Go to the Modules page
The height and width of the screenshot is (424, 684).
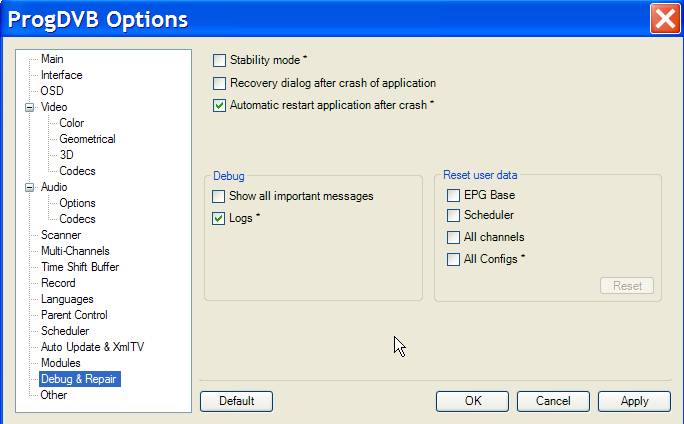(61, 363)
